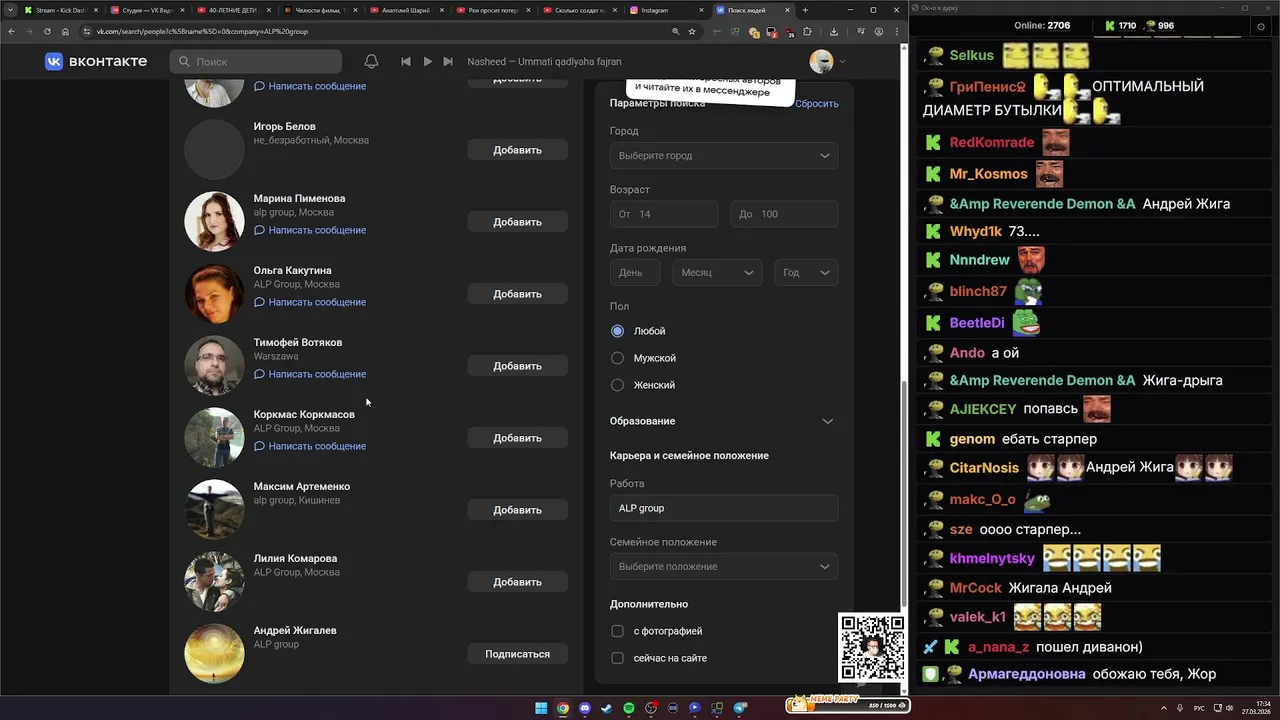Add Марина Пименова as friend
The width and height of the screenshot is (1280, 720).
click(517, 222)
